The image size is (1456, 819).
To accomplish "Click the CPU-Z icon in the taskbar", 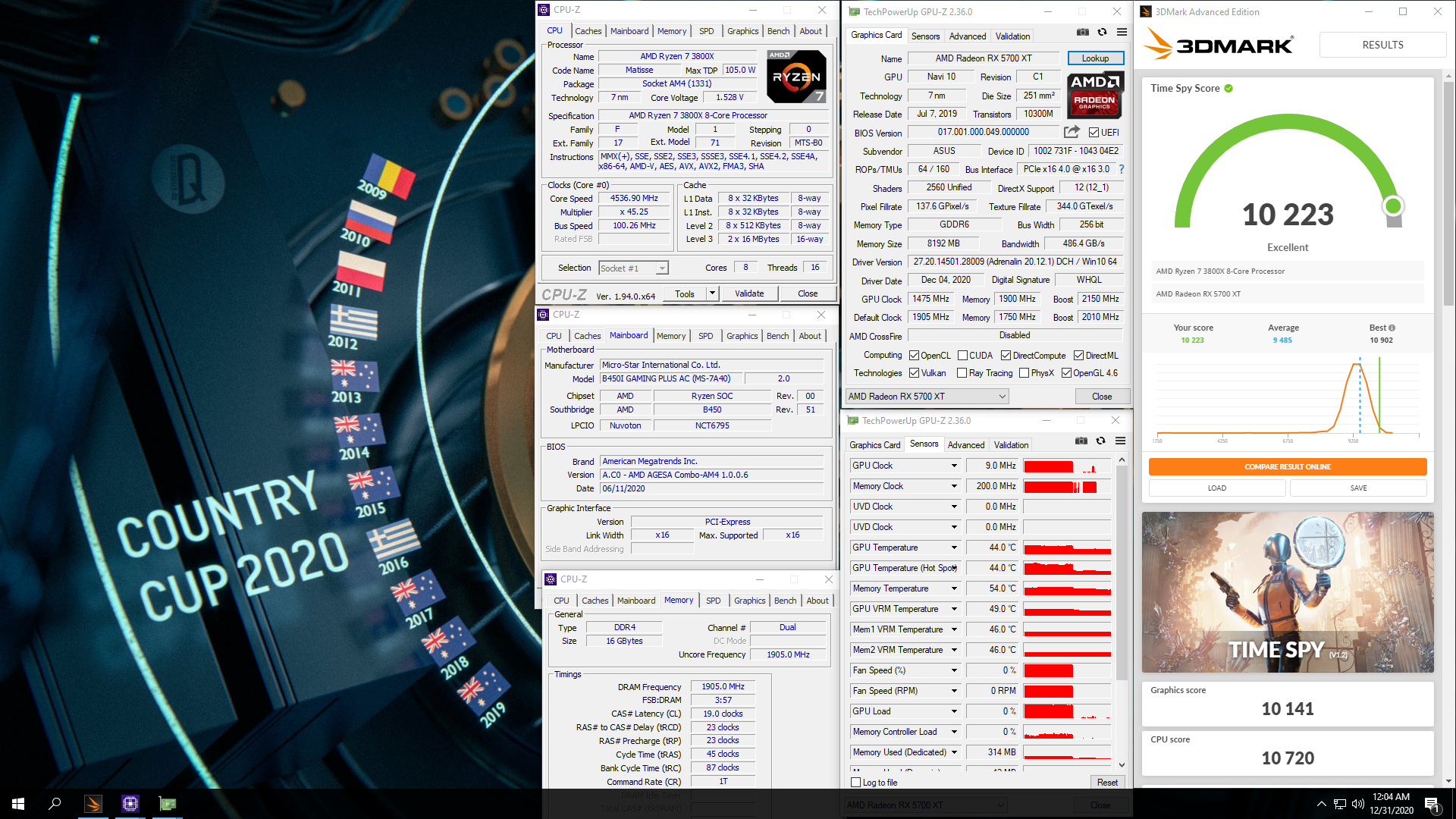I will pyautogui.click(x=130, y=804).
